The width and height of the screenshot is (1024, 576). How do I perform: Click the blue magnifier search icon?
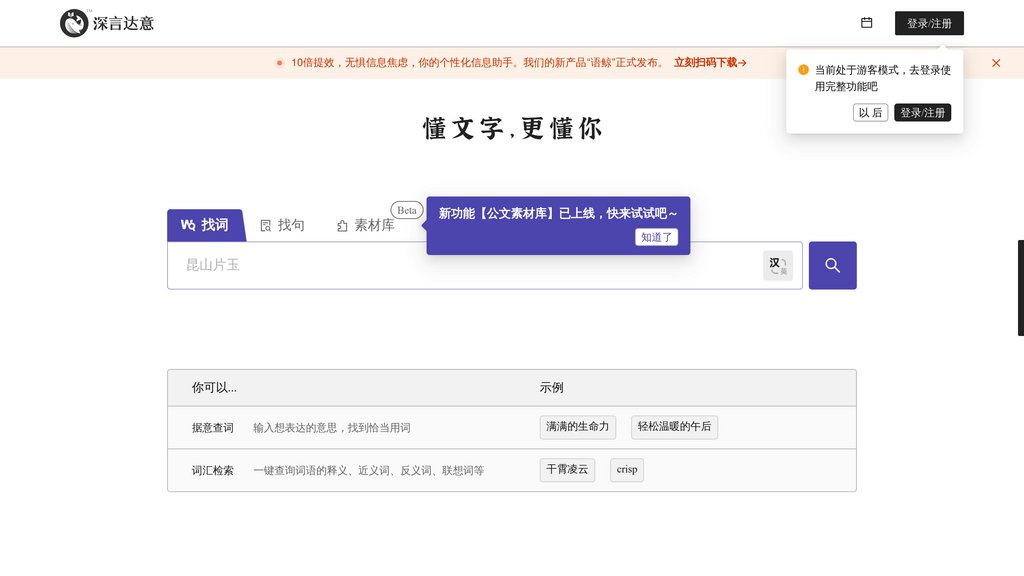[831, 264]
